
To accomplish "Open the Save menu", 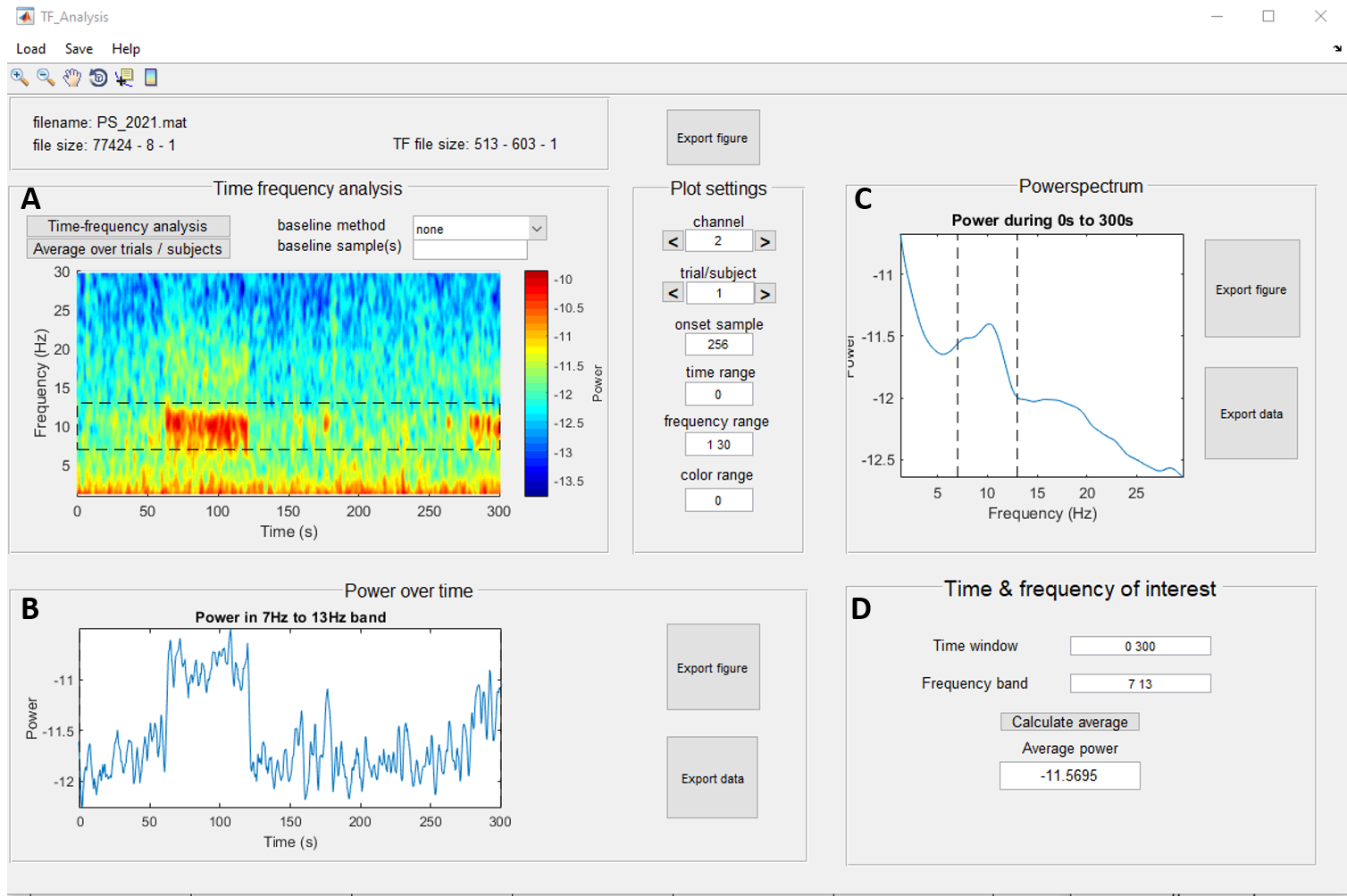I will coord(79,49).
